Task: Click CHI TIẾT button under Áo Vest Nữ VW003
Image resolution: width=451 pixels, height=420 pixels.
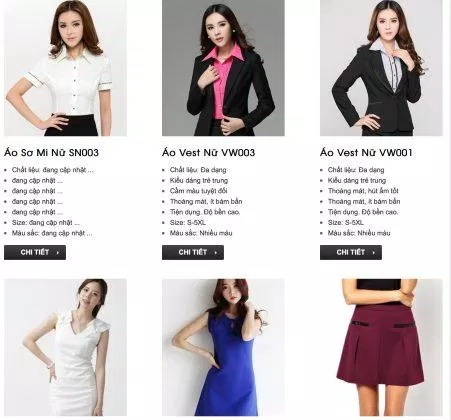Action: tap(193, 252)
